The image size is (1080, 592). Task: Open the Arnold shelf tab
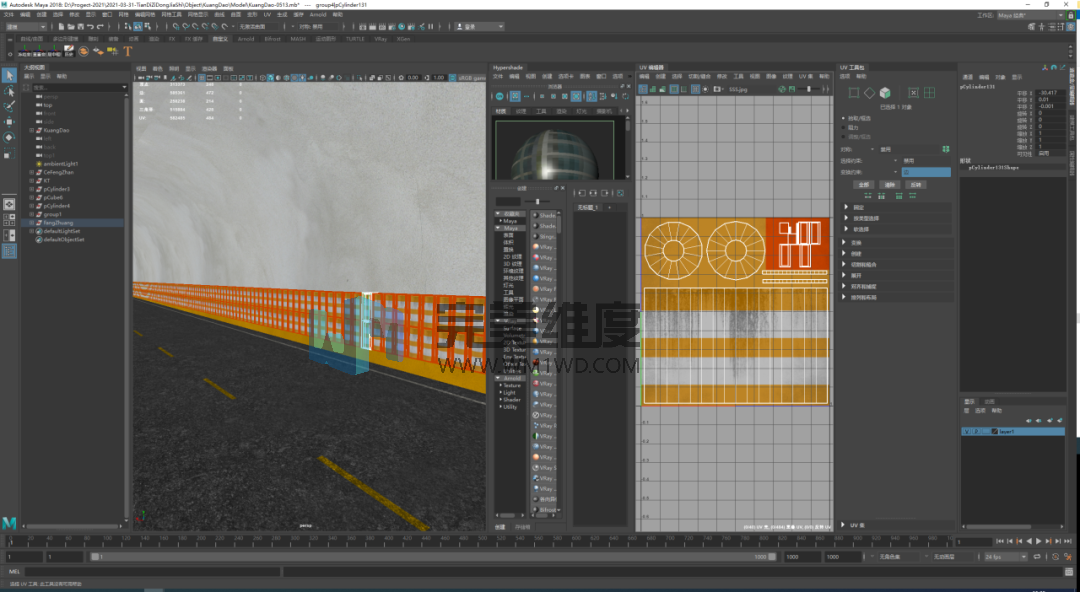(246, 39)
